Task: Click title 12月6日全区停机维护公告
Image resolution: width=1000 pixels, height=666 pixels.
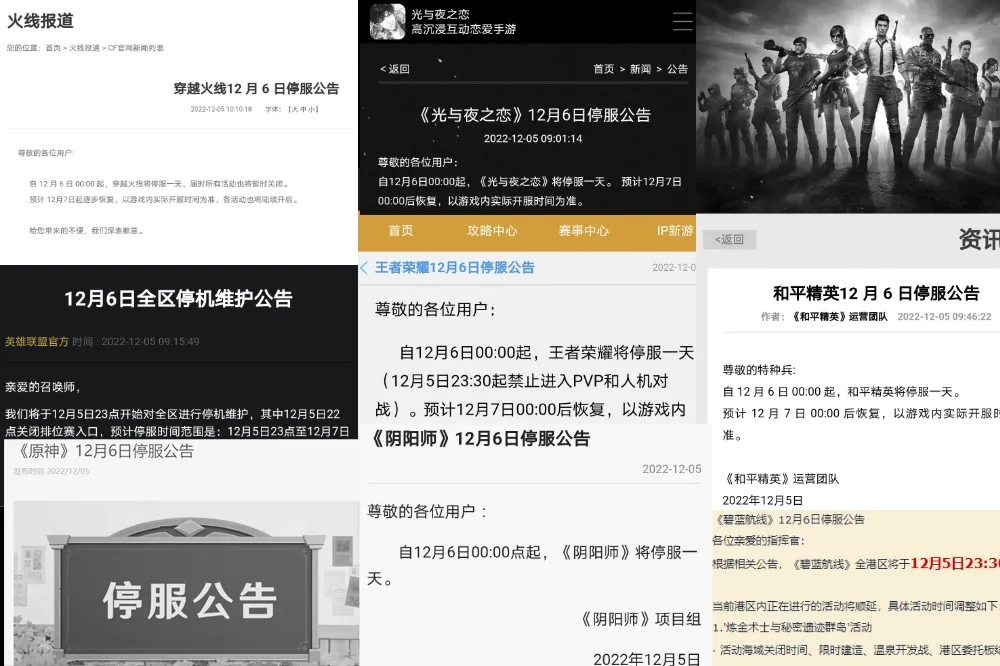Action: point(179,299)
